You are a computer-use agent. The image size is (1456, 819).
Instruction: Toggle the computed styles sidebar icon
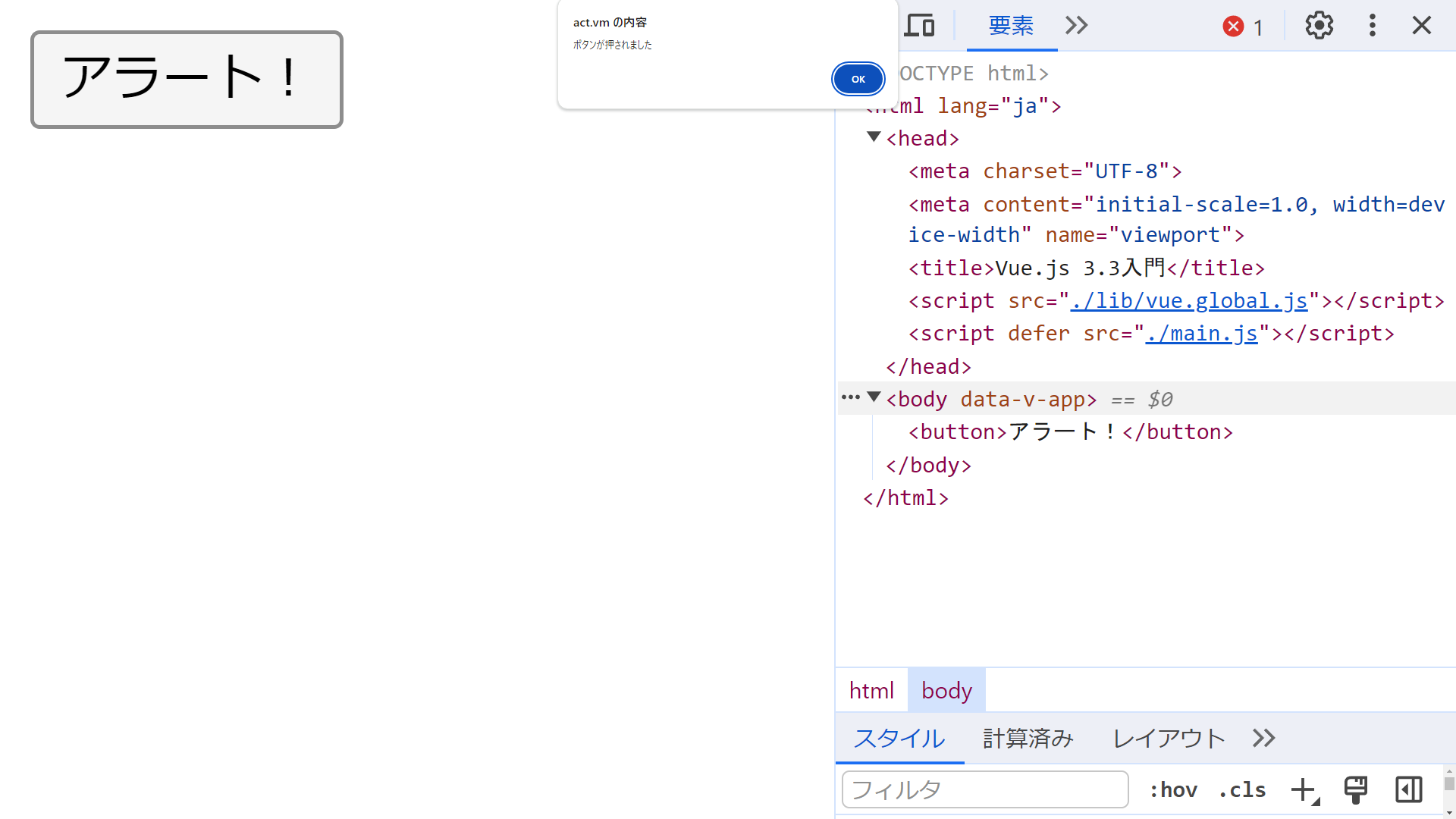pyautogui.click(x=1408, y=789)
